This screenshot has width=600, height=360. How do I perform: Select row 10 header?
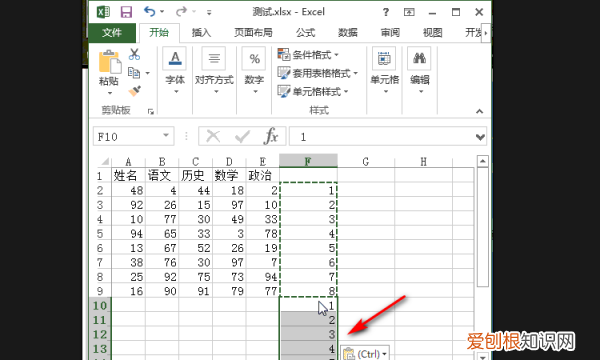[100, 305]
